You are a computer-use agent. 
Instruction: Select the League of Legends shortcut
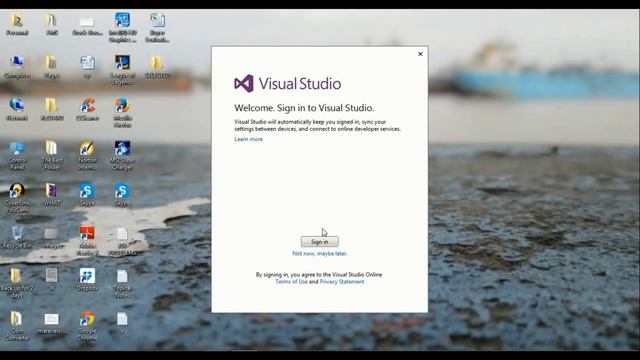(x=122, y=70)
